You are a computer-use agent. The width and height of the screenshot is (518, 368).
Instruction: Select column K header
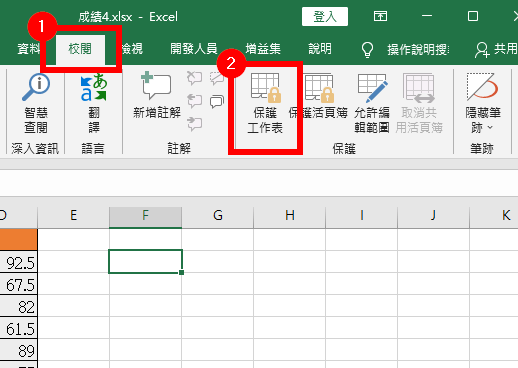(494, 215)
